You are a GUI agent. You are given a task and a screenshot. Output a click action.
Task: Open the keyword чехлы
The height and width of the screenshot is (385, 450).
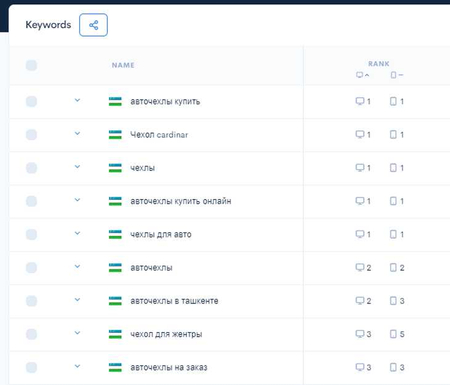pyautogui.click(x=143, y=168)
